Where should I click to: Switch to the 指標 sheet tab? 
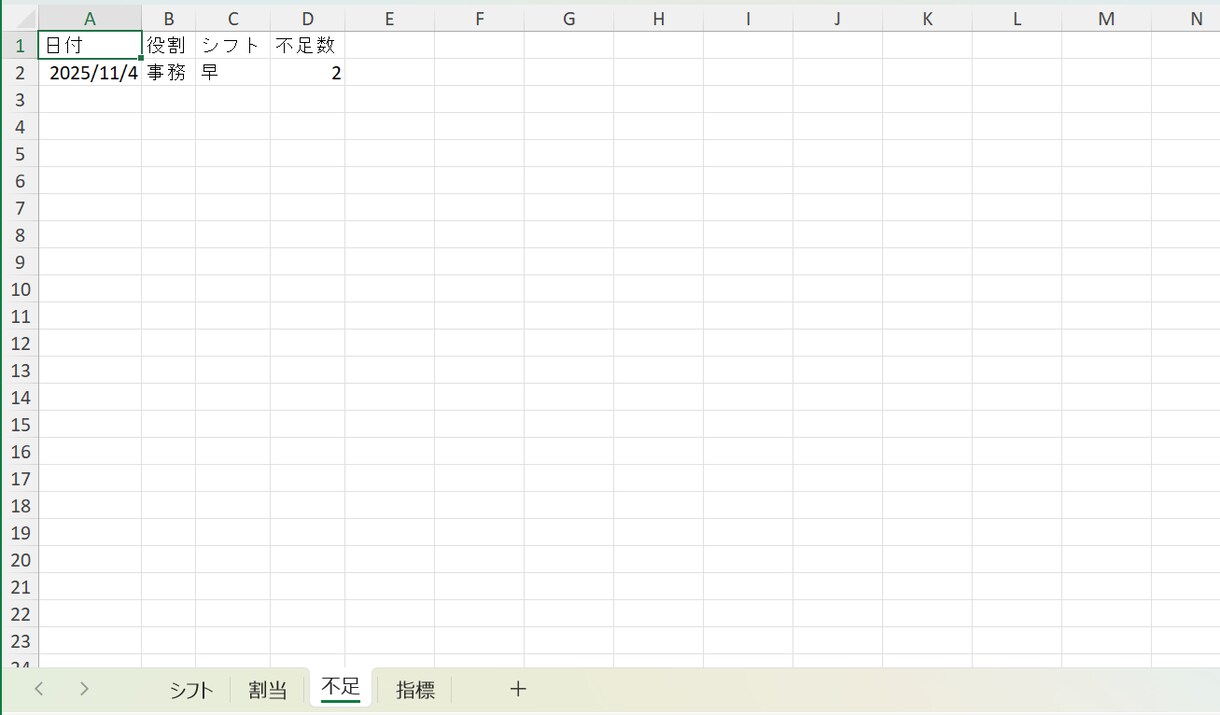(415, 689)
